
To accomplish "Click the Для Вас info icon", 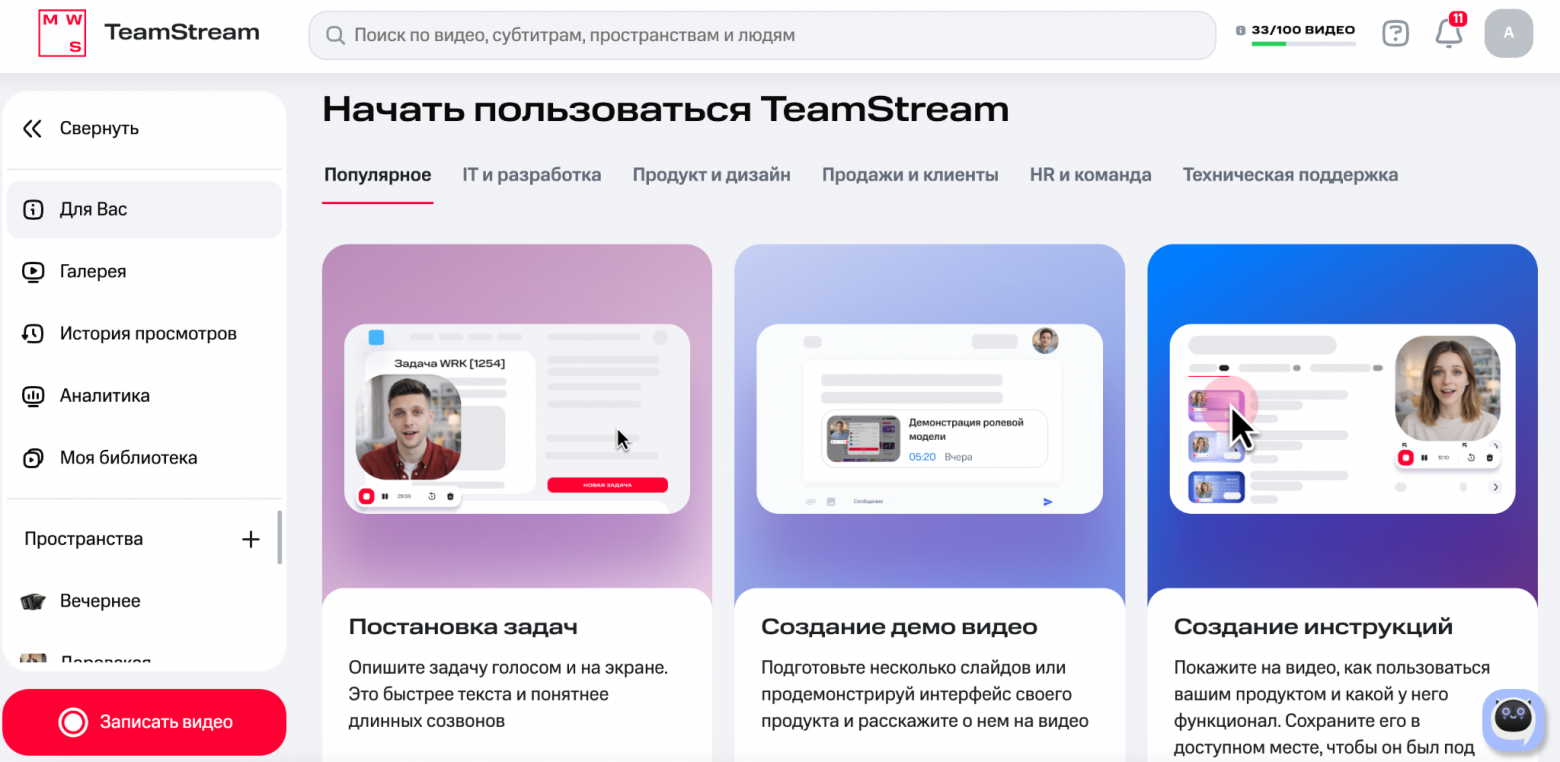I will tap(33, 210).
